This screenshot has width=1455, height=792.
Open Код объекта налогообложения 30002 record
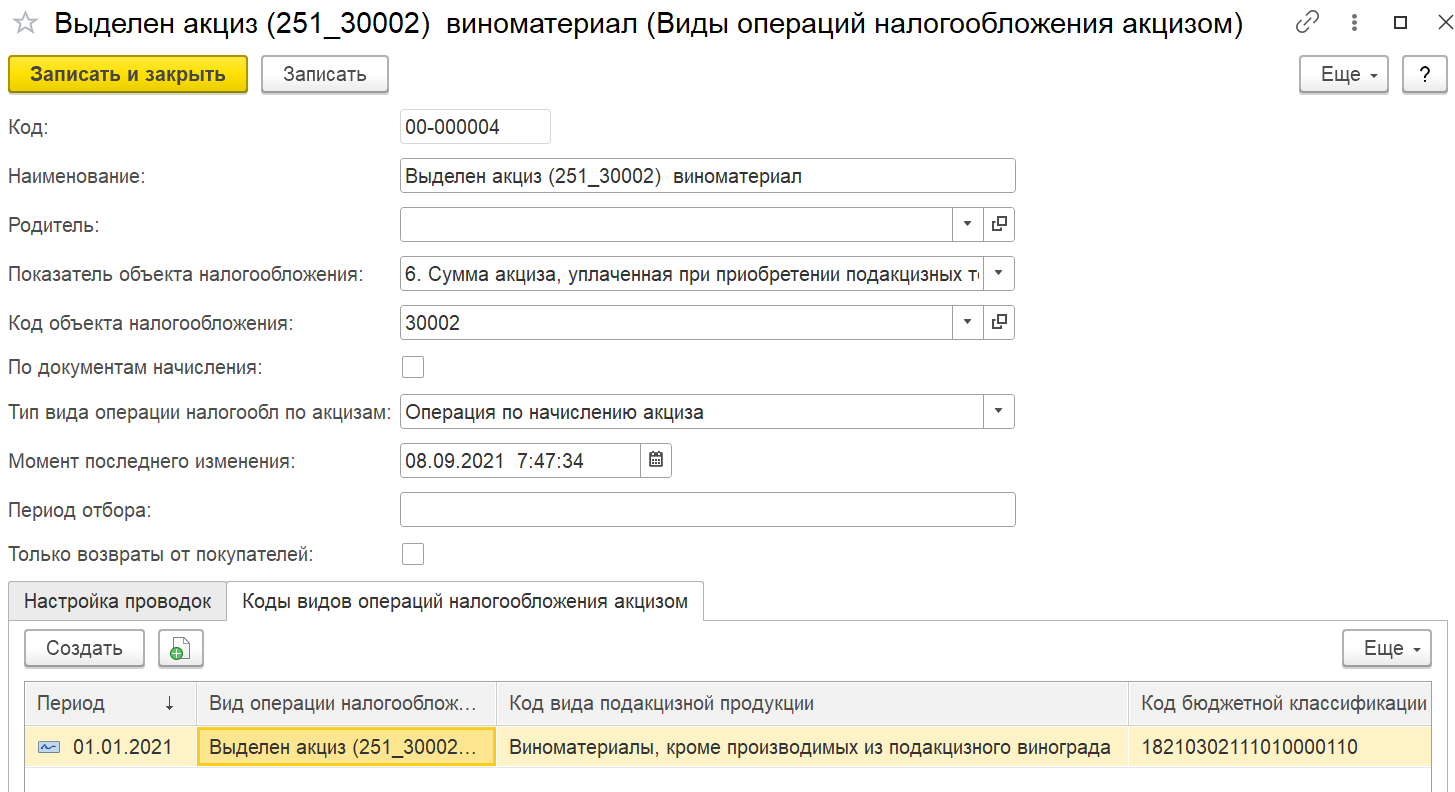click(999, 322)
